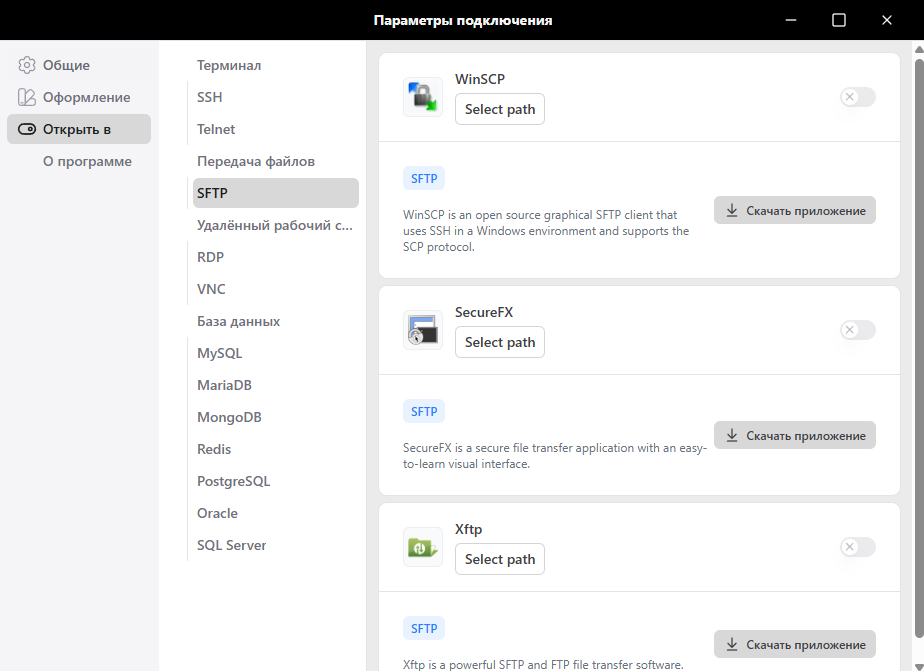This screenshot has height=671, width=924.
Task: Select MongoDB in the database list
Action: click(275, 417)
